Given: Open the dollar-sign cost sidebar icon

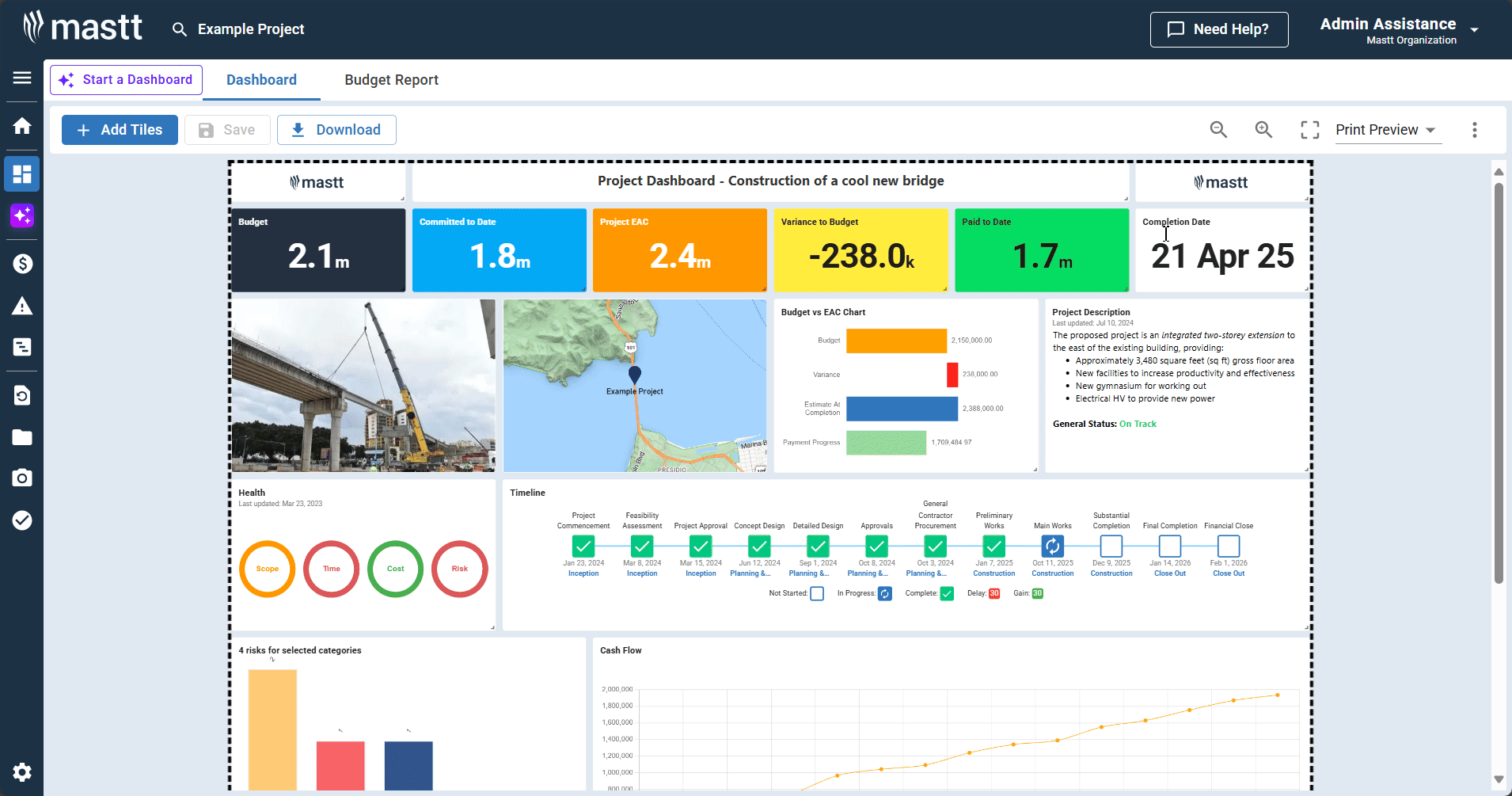Looking at the screenshot, I should click(x=22, y=264).
